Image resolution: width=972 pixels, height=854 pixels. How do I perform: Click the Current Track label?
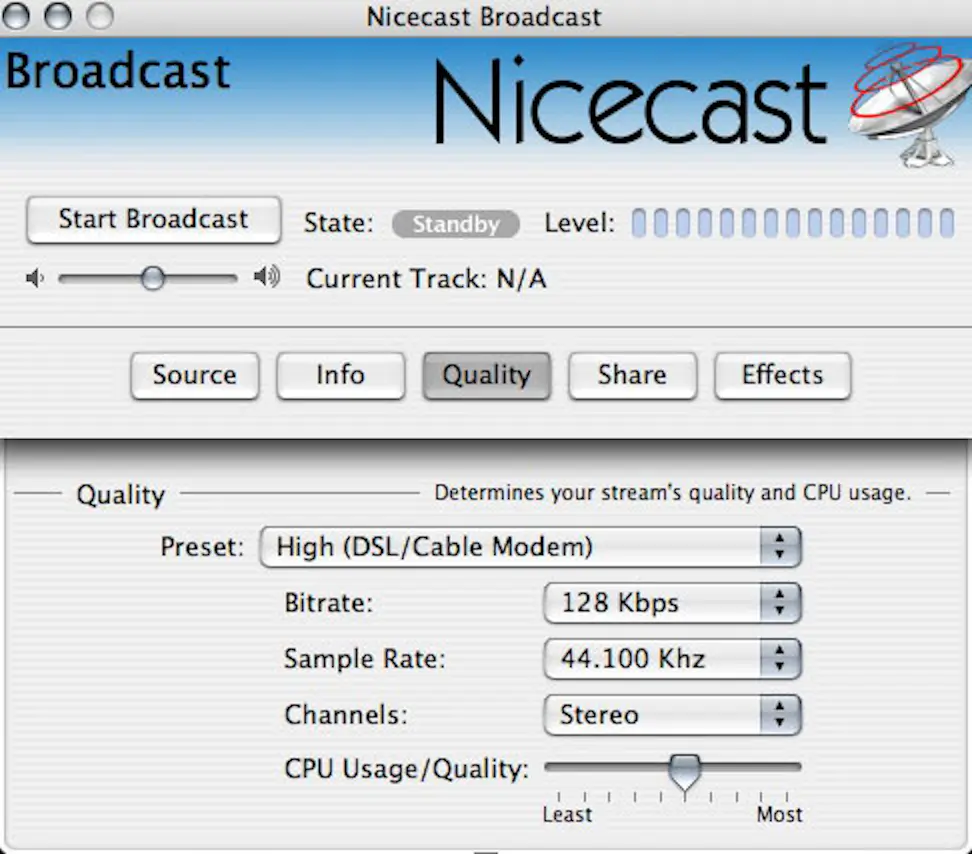coord(425,279)
